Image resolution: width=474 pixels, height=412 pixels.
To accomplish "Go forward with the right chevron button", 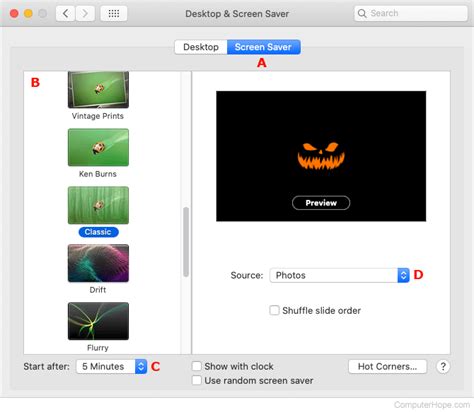I will pos(85,14).
